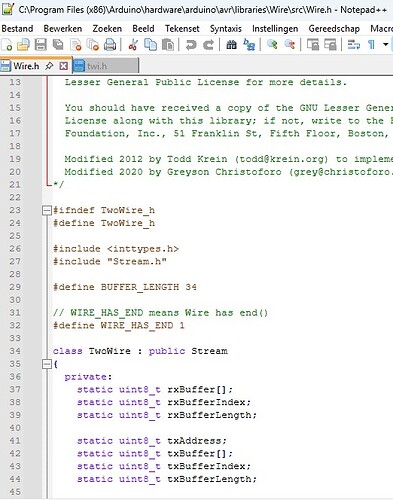Click the text "#define BUFFER_LENGTH 34"

coord(125,287)
